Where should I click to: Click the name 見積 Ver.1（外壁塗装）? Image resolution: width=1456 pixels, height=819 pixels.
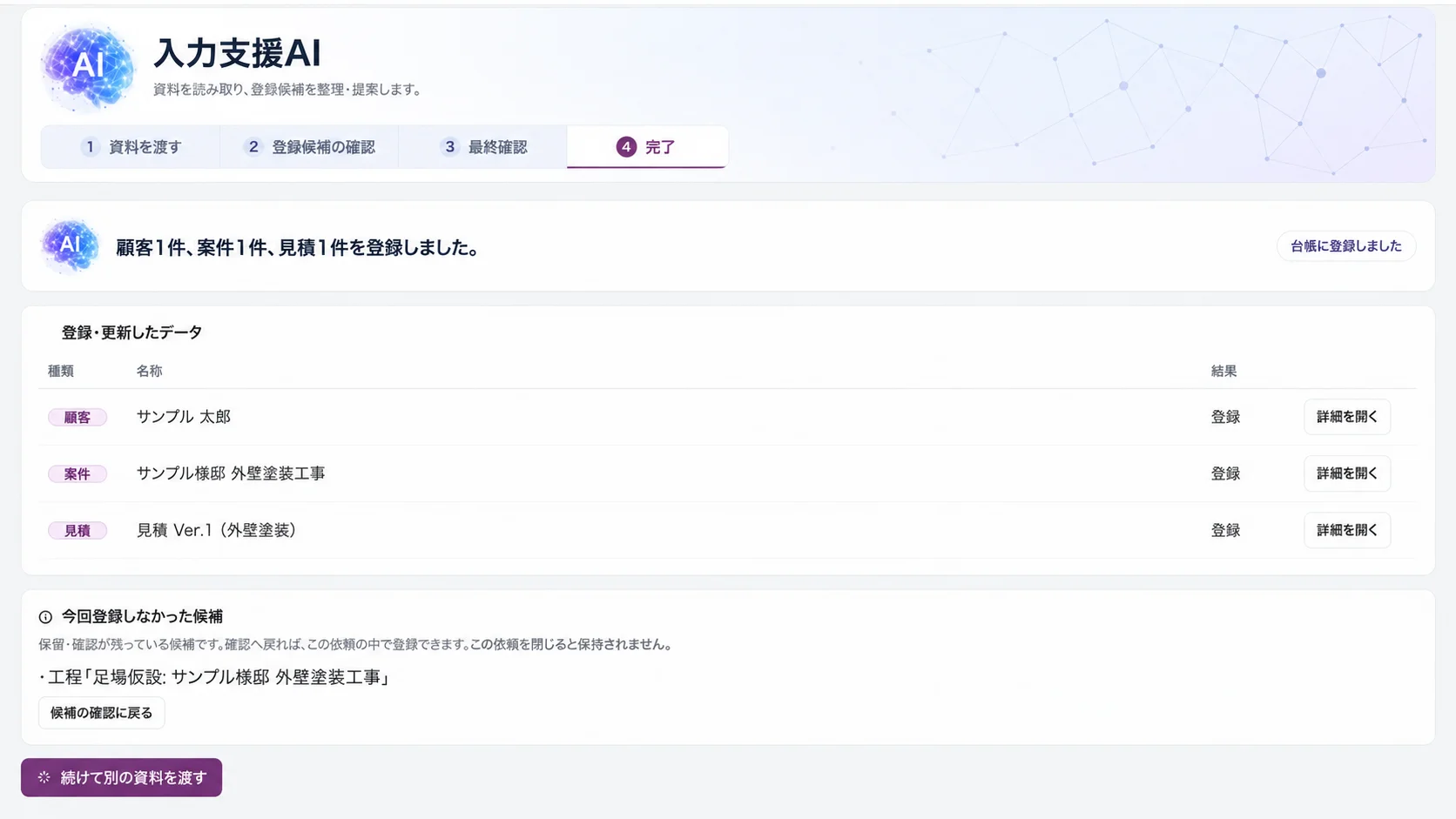tap(217, 530)
